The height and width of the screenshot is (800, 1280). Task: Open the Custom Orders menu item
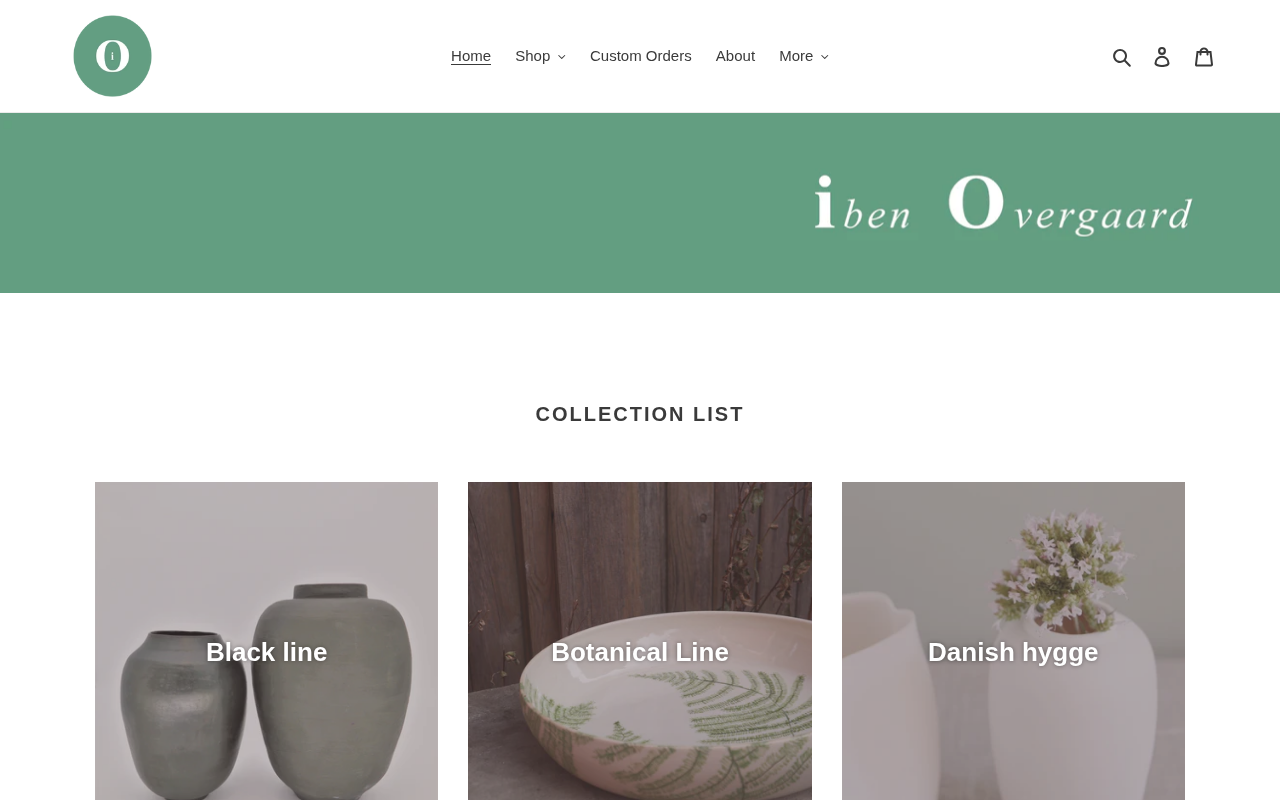[641, 56]
